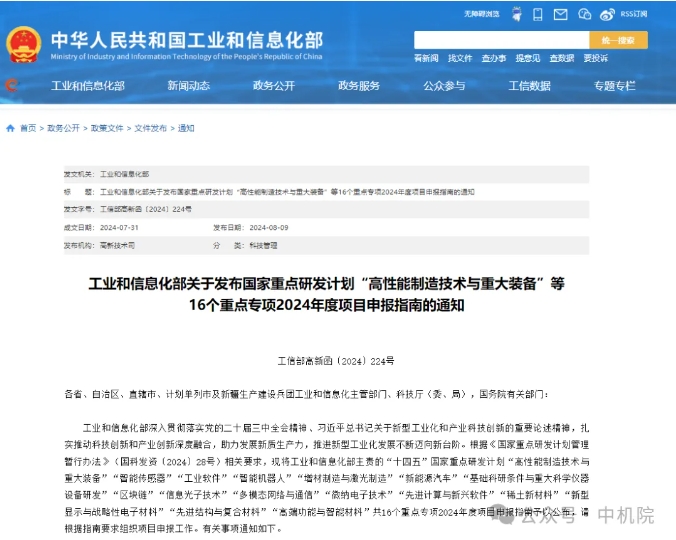Image resolution: width=676 pixels, height=540 pixels.
Task: Open 看新闻 quick link
Action: coord(426,58)
